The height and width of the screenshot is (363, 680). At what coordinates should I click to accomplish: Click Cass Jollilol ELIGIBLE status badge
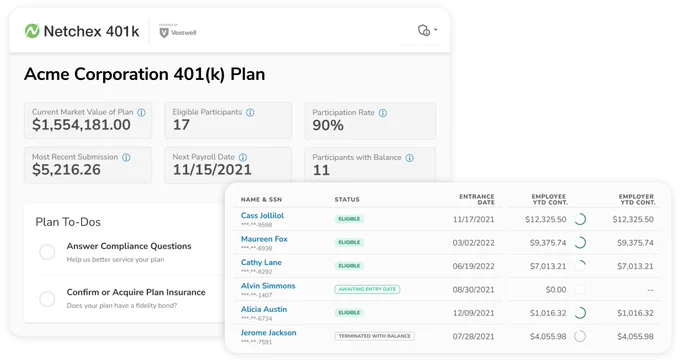(x=349, y=219)
